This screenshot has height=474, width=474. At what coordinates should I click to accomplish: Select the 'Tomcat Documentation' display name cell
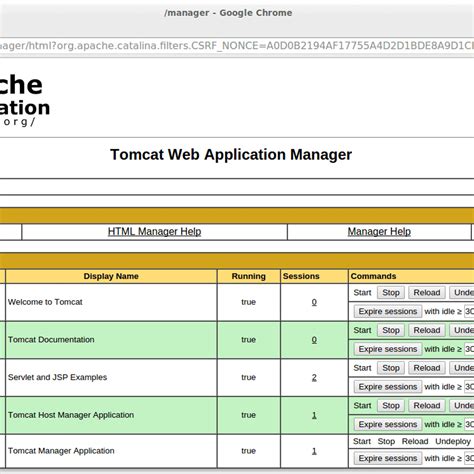111,340
